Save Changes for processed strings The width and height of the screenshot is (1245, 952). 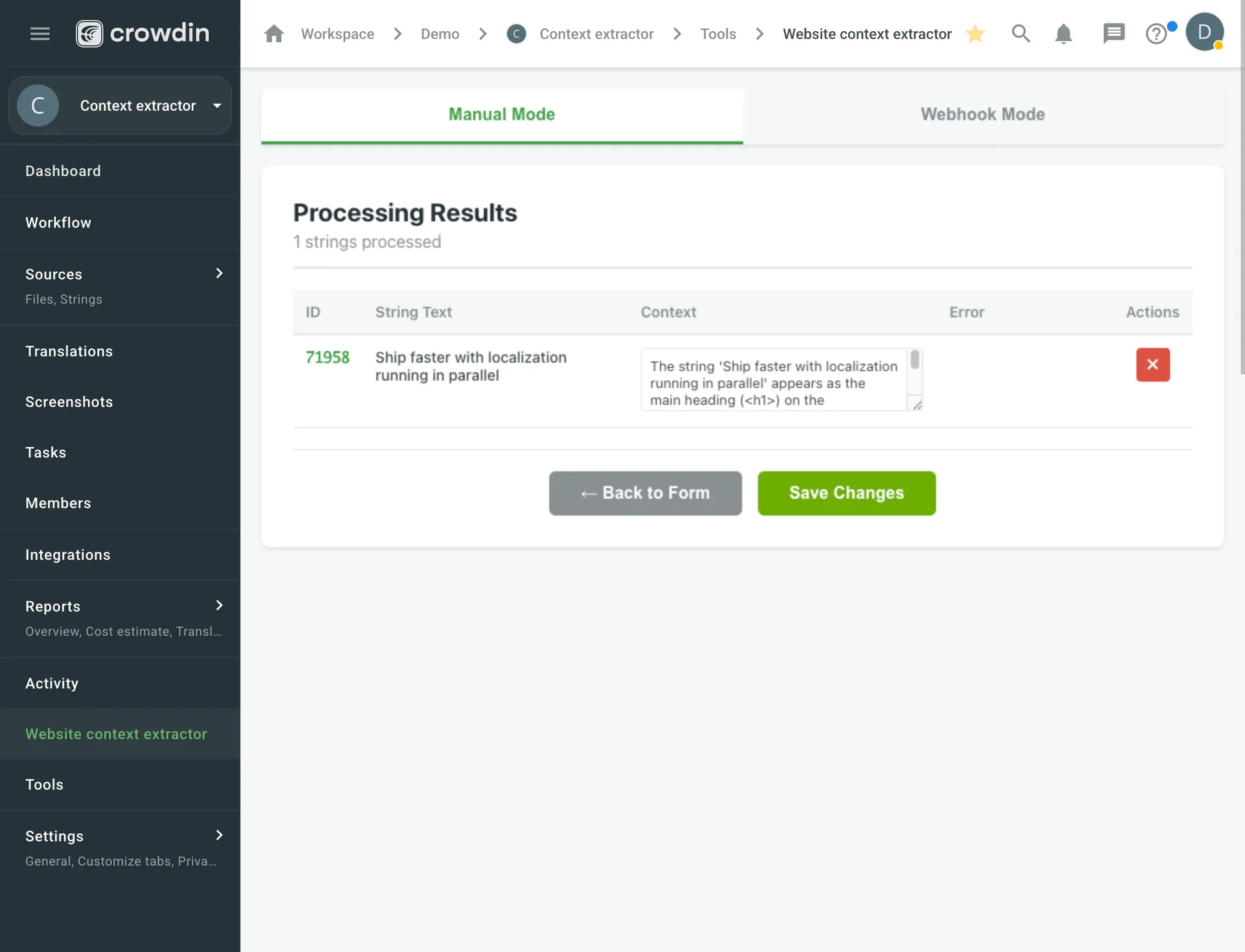point(846,493)
